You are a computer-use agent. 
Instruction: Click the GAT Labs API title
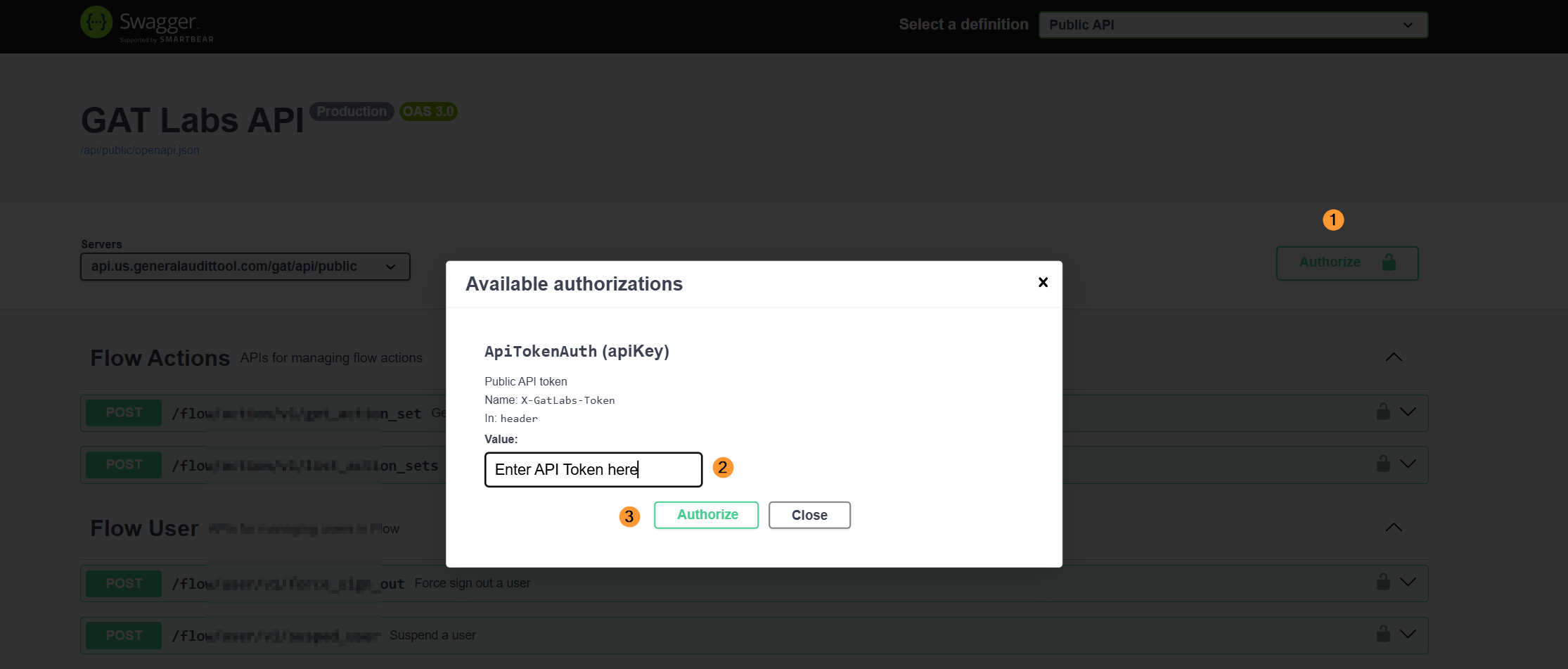click(193, 120)
